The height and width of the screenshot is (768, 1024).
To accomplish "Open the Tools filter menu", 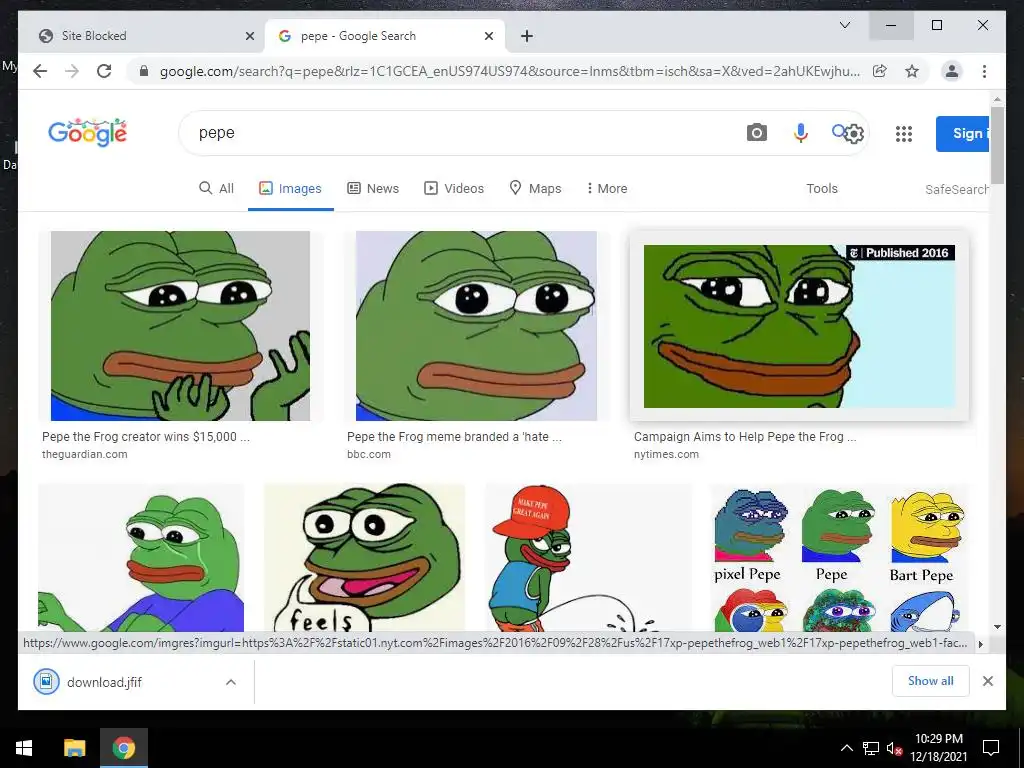I will (x=822, y=188).
